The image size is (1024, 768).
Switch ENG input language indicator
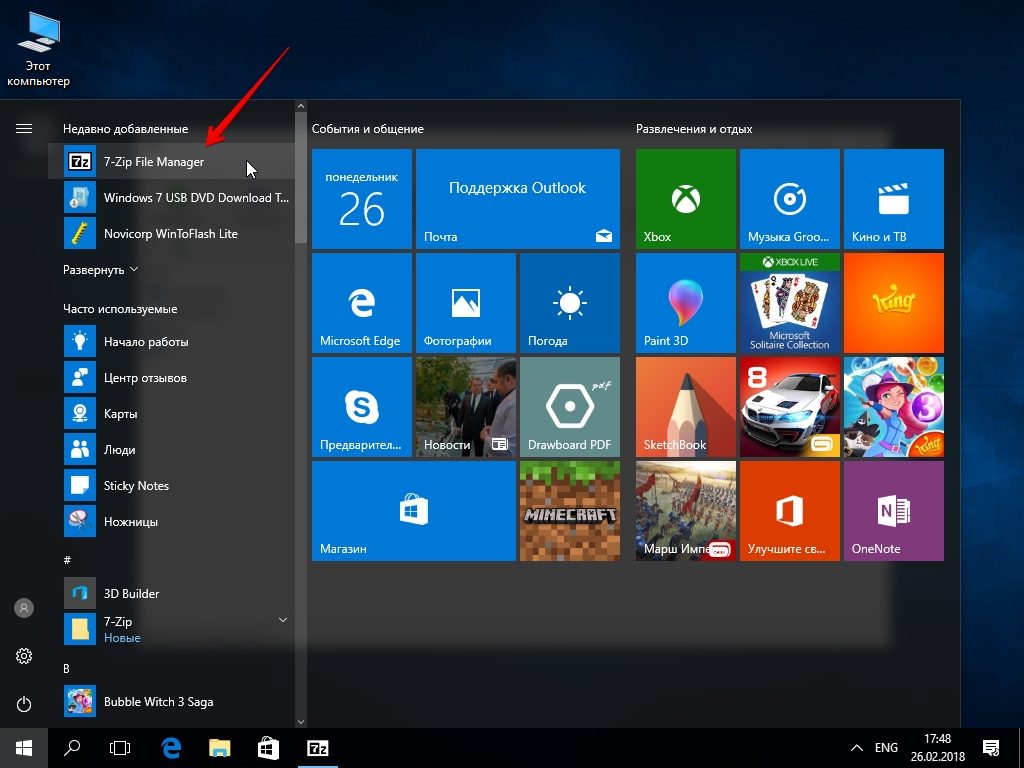click(x=886, y=748)
